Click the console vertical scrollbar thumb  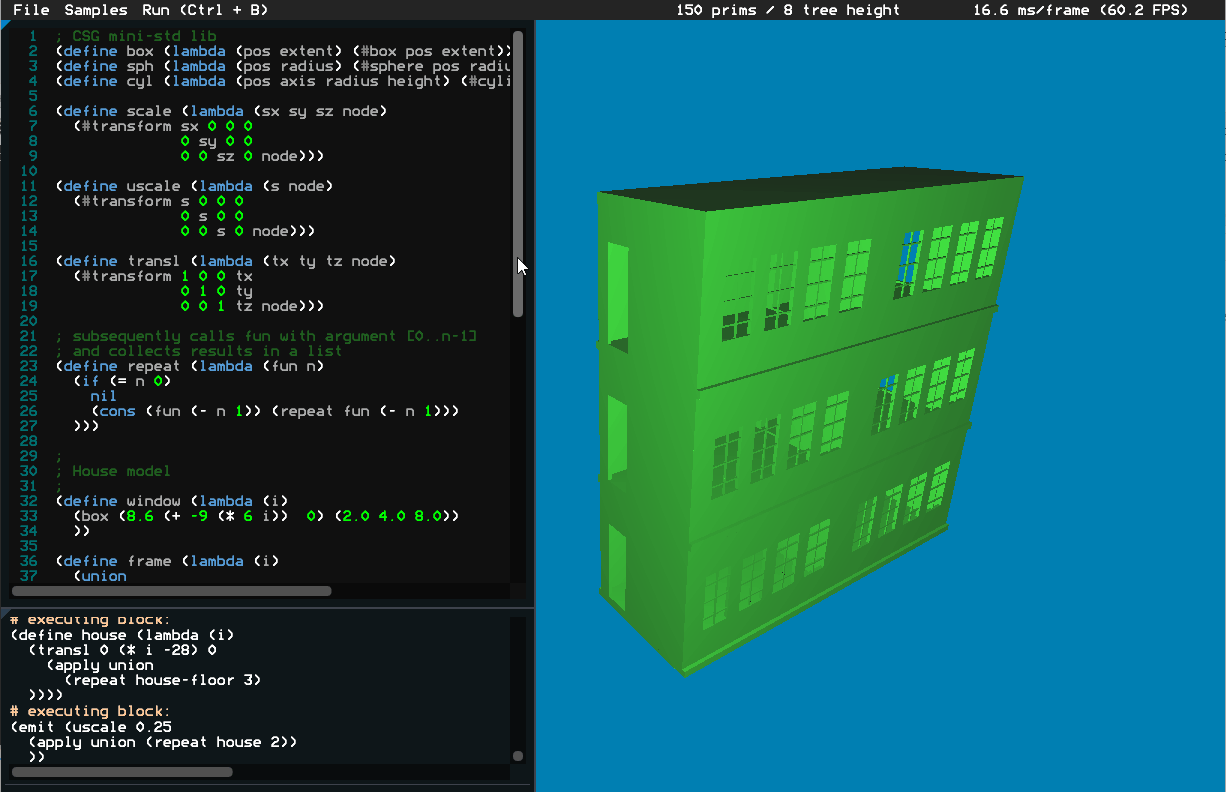click(x=518, y=757)
